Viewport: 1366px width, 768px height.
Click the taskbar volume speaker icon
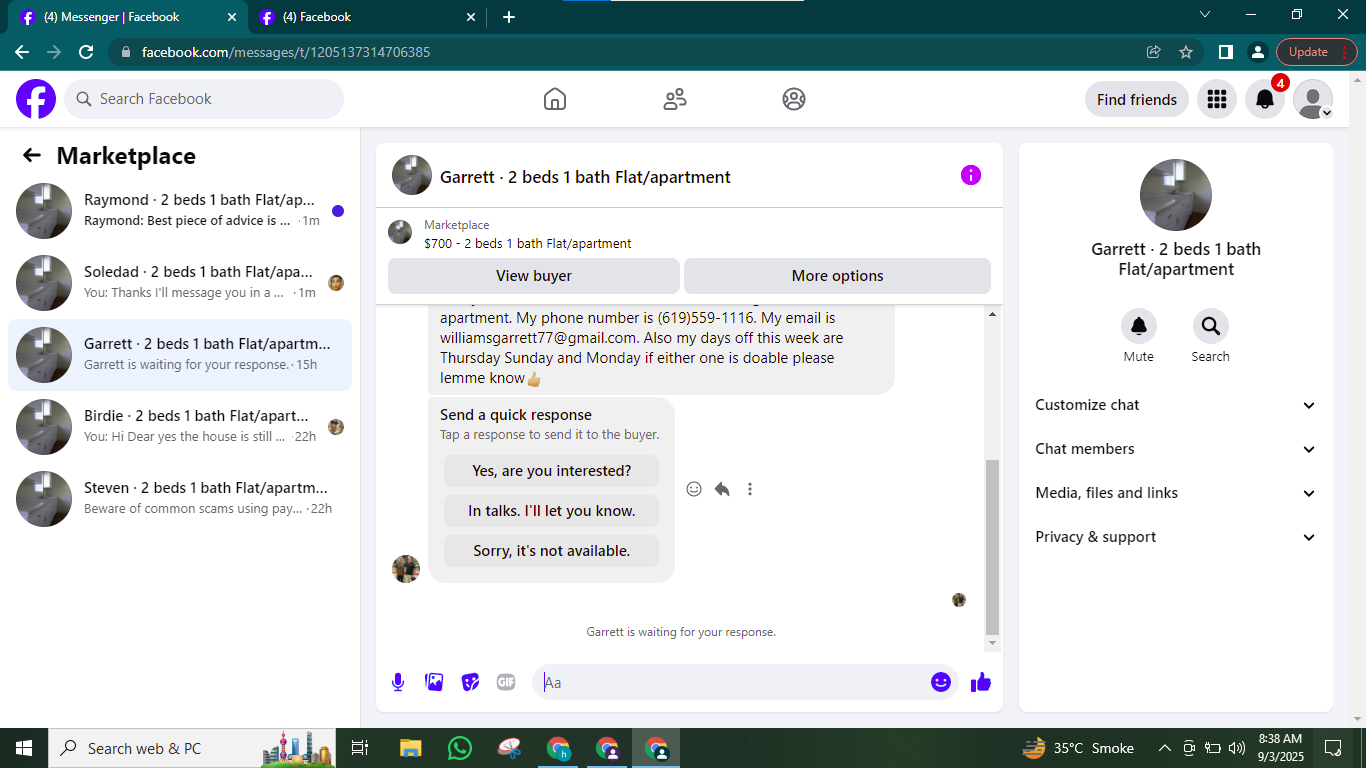pyautogui.click(x=1237, y=748)
